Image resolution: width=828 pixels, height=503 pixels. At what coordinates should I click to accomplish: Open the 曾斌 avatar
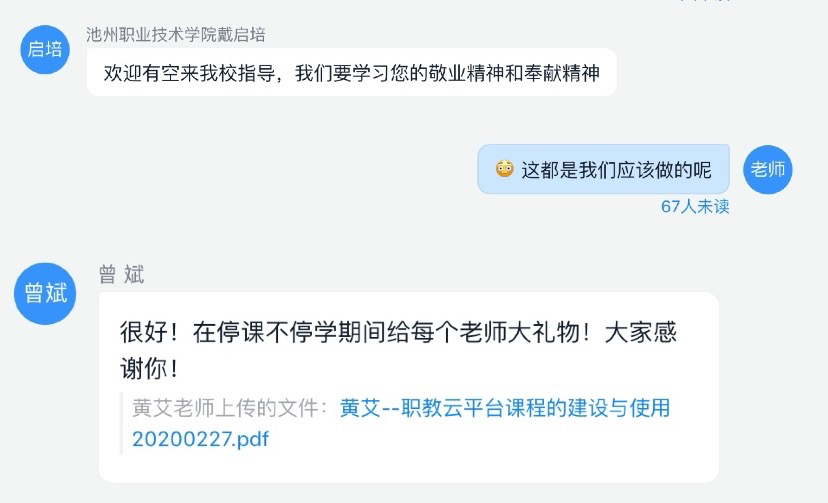(45, 293)
